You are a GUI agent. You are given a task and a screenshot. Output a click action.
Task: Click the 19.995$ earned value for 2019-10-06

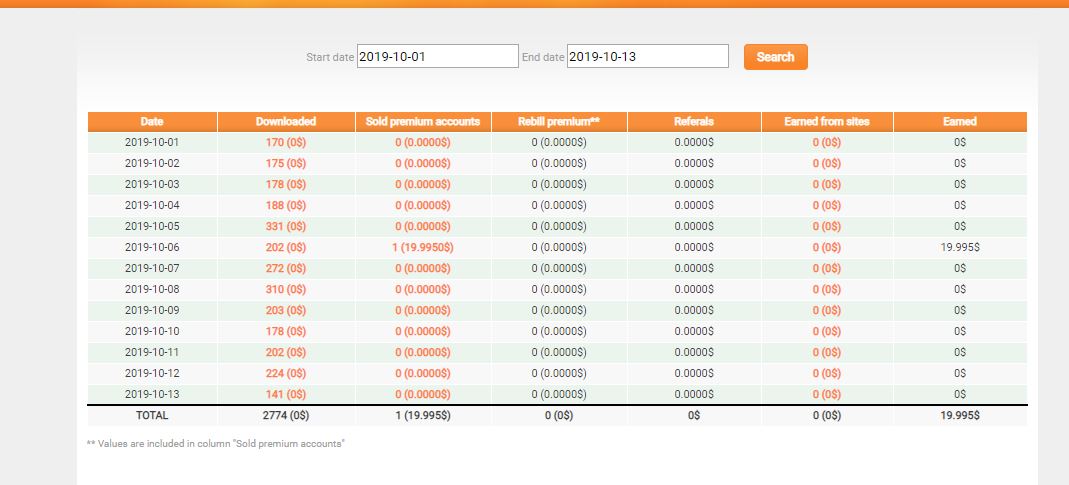pos(960,248)
